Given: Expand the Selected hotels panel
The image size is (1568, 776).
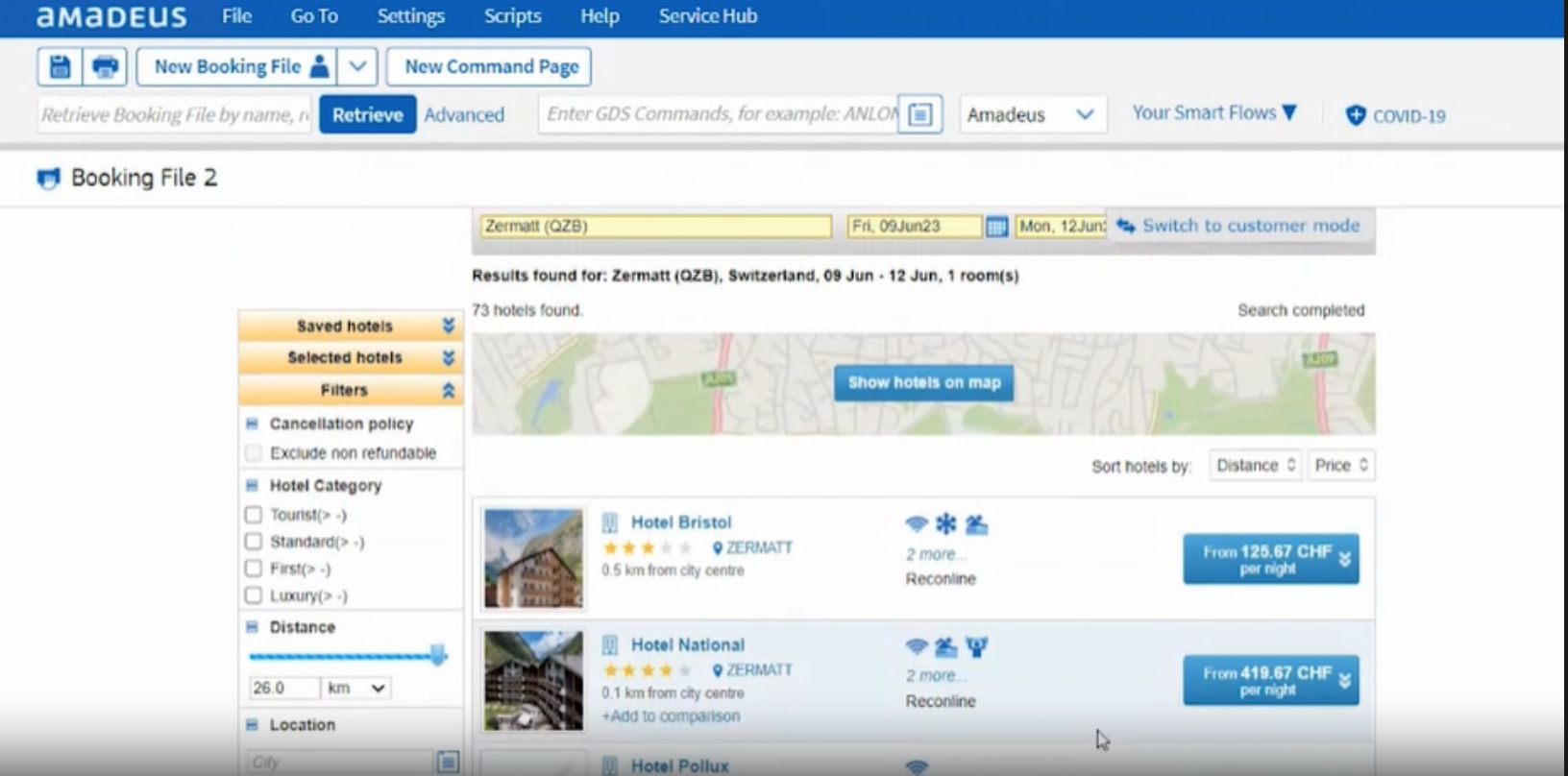Looking at the screenshot, I should (448, 357).
